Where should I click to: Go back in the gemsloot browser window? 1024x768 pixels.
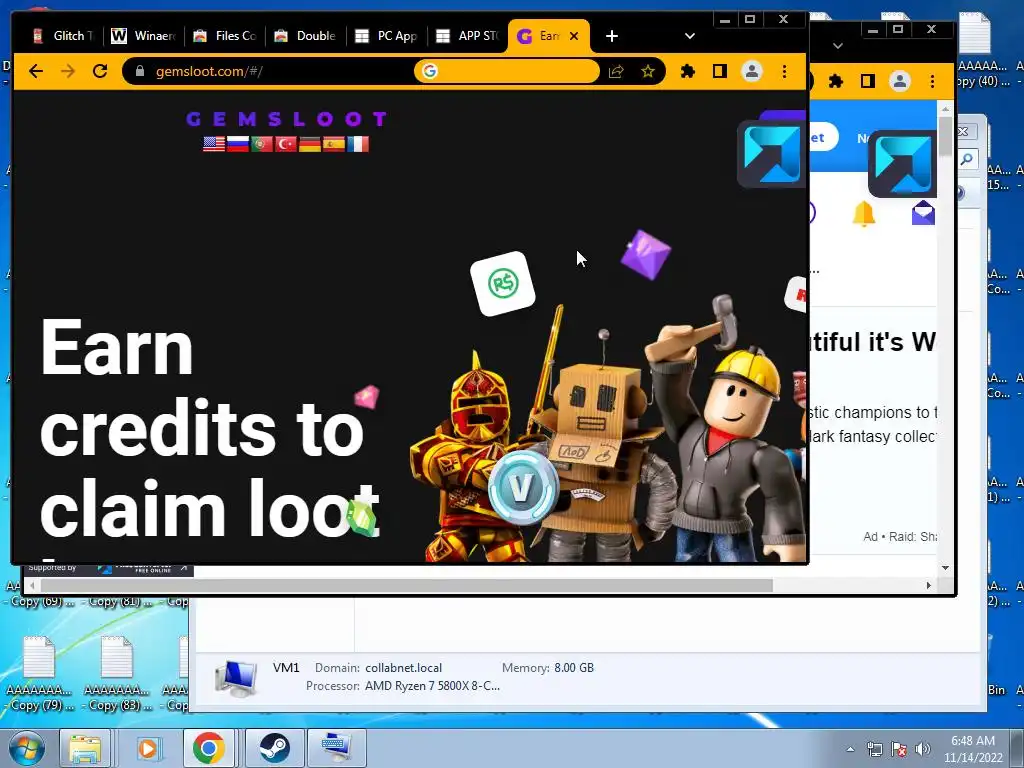[36, 71]
